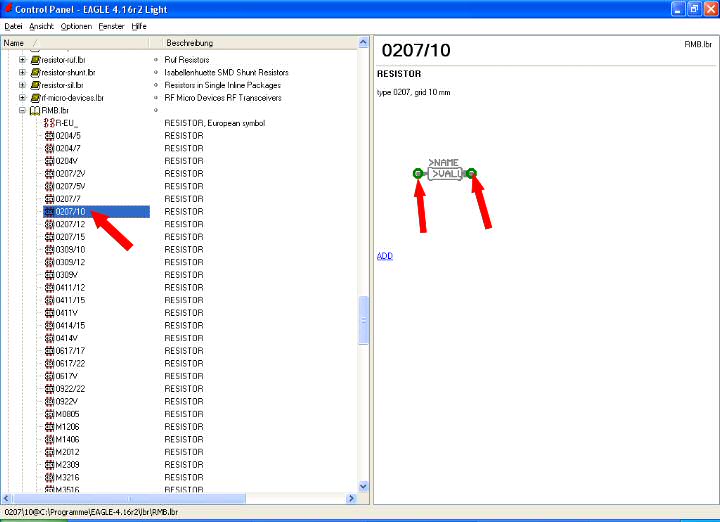The width and height of the screenshot is (720, 522).
Task: Click the resistor-shunt.lbr library icon
Action: 35,73
